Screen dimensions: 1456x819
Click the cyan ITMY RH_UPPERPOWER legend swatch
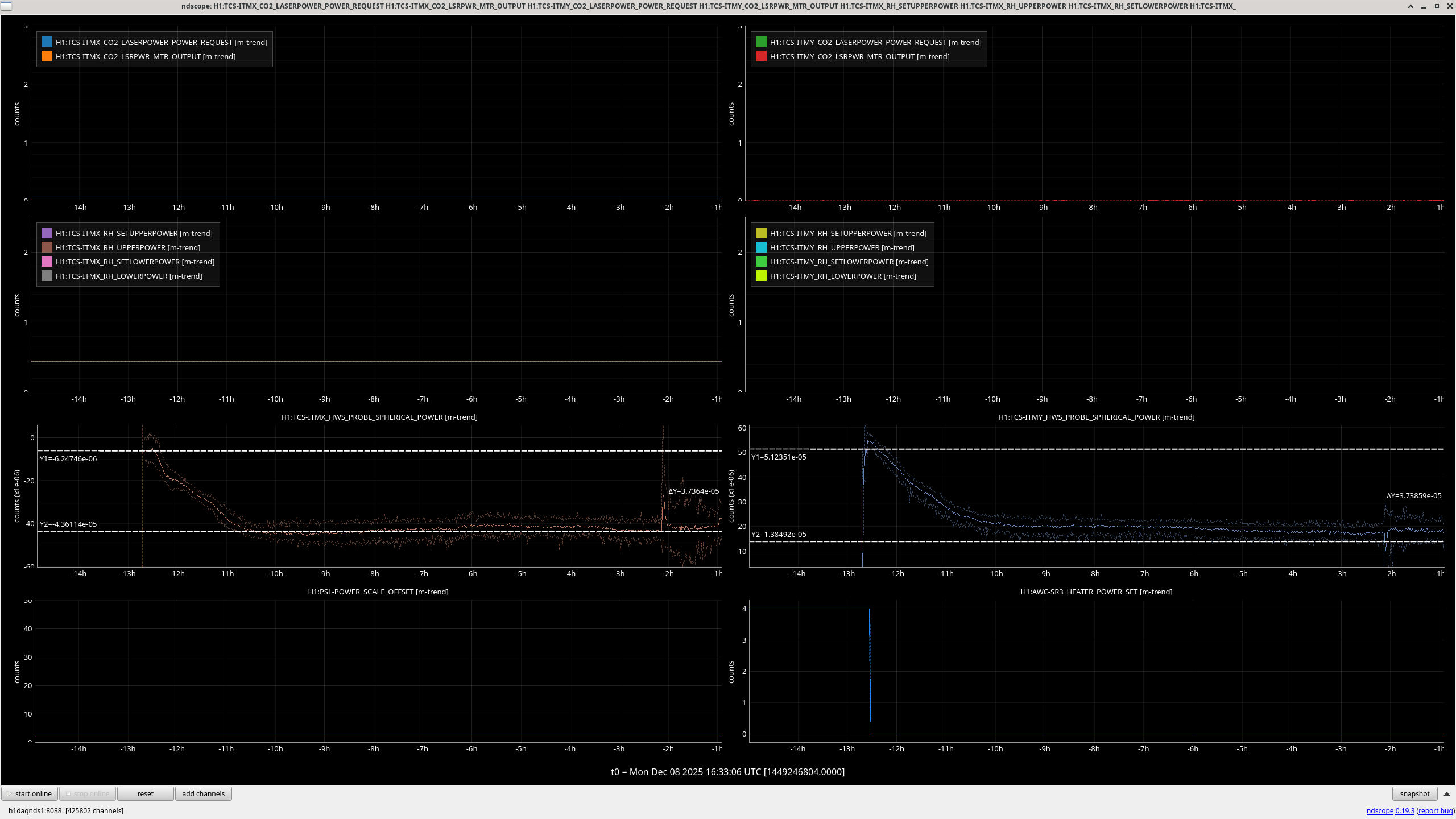[761, 247]
